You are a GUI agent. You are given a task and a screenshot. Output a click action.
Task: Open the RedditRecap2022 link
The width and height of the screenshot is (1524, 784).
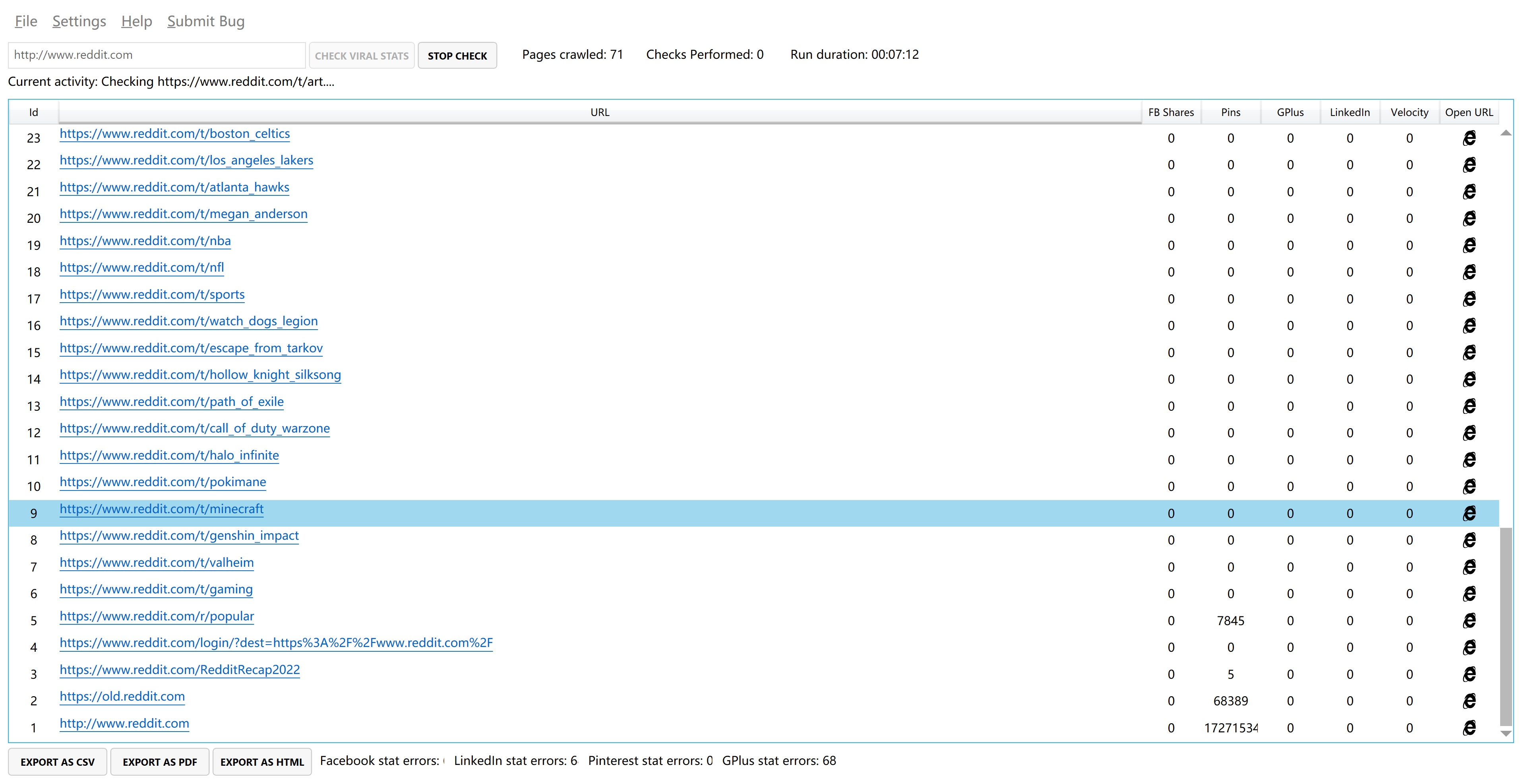[180, 670]
